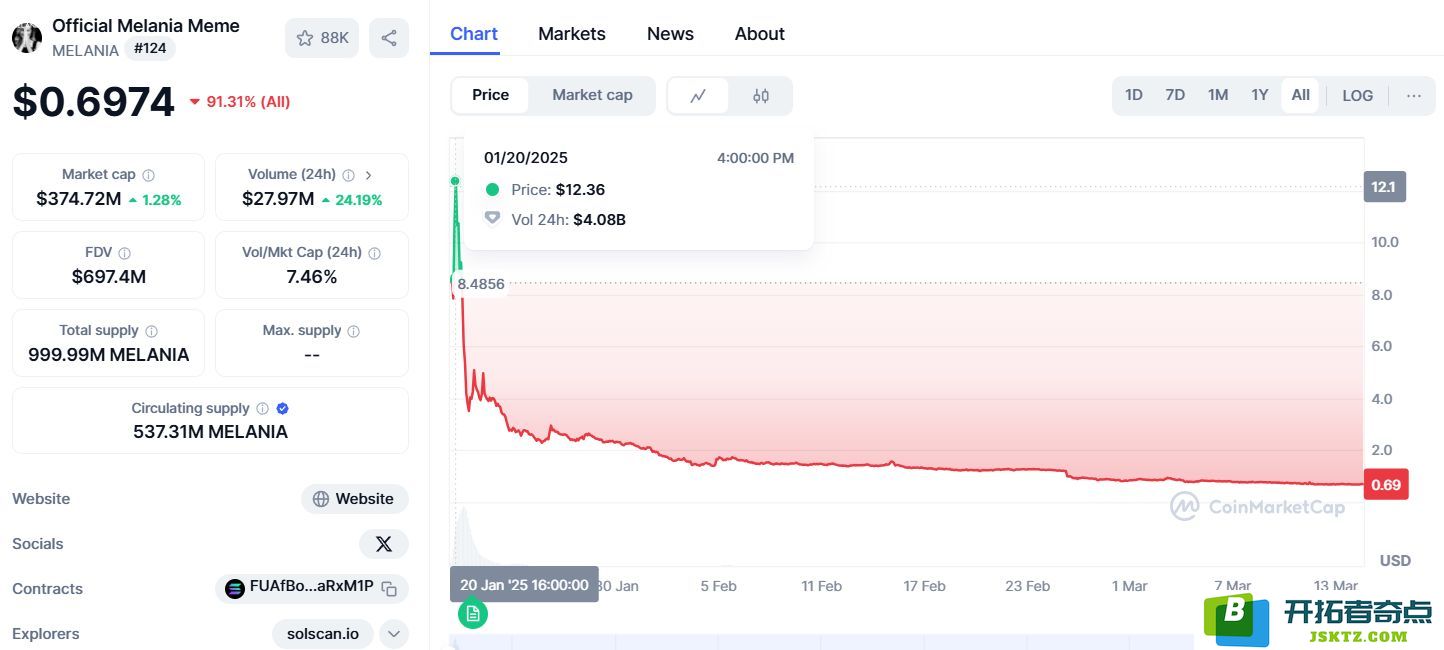Open the solscan.io explorer link

(x=323, y=634)
